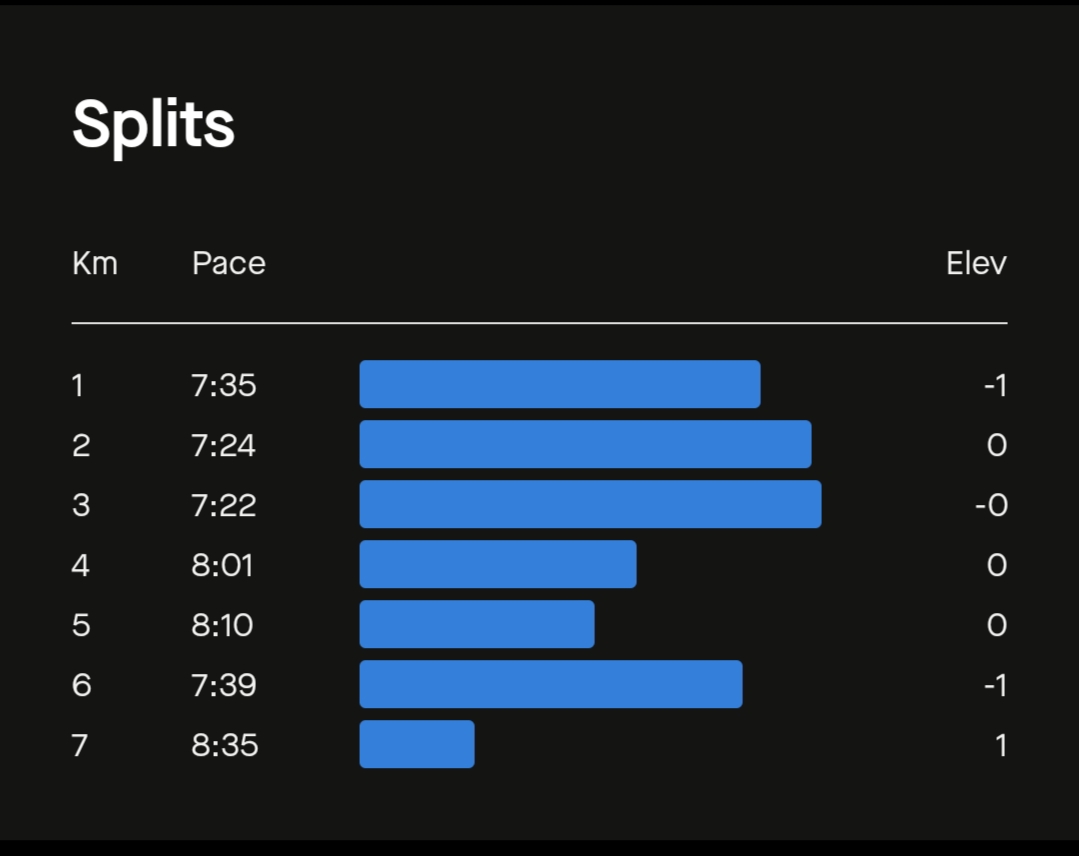The width and height of the screenshot is (1079, 856).
Task: Click the Splits heading
Action: (153, 126)
